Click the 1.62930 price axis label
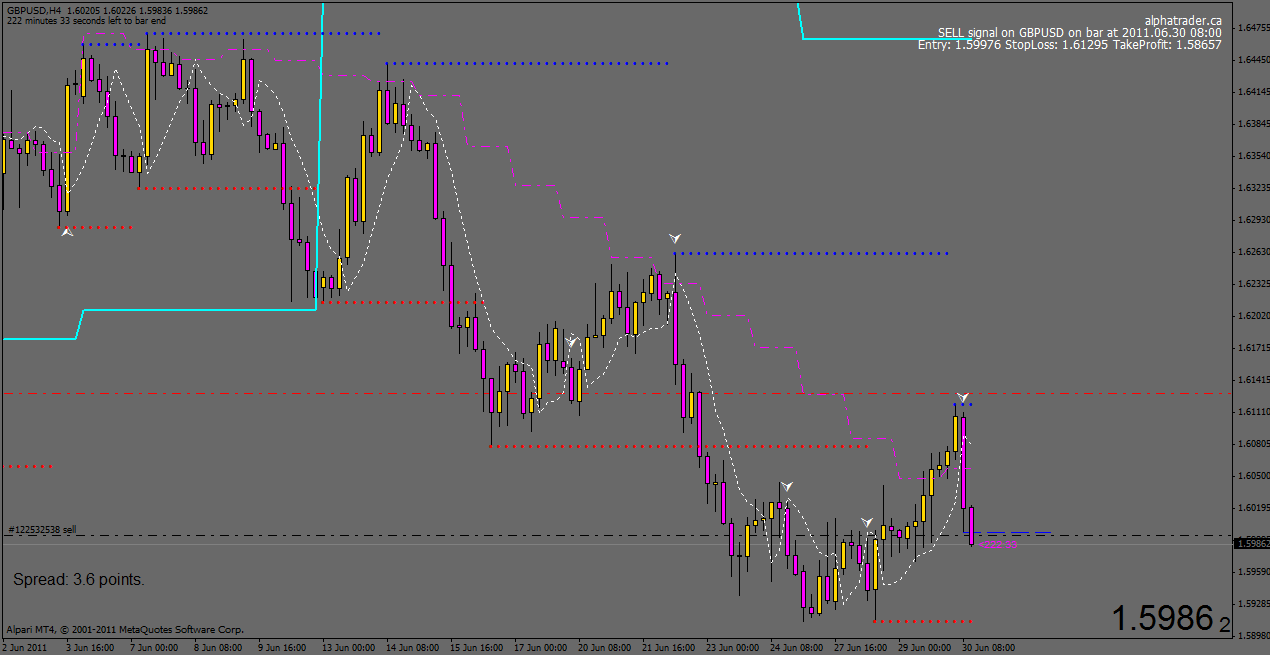The width and height of the screenshot is (1270, 655). click(1252, 219)
